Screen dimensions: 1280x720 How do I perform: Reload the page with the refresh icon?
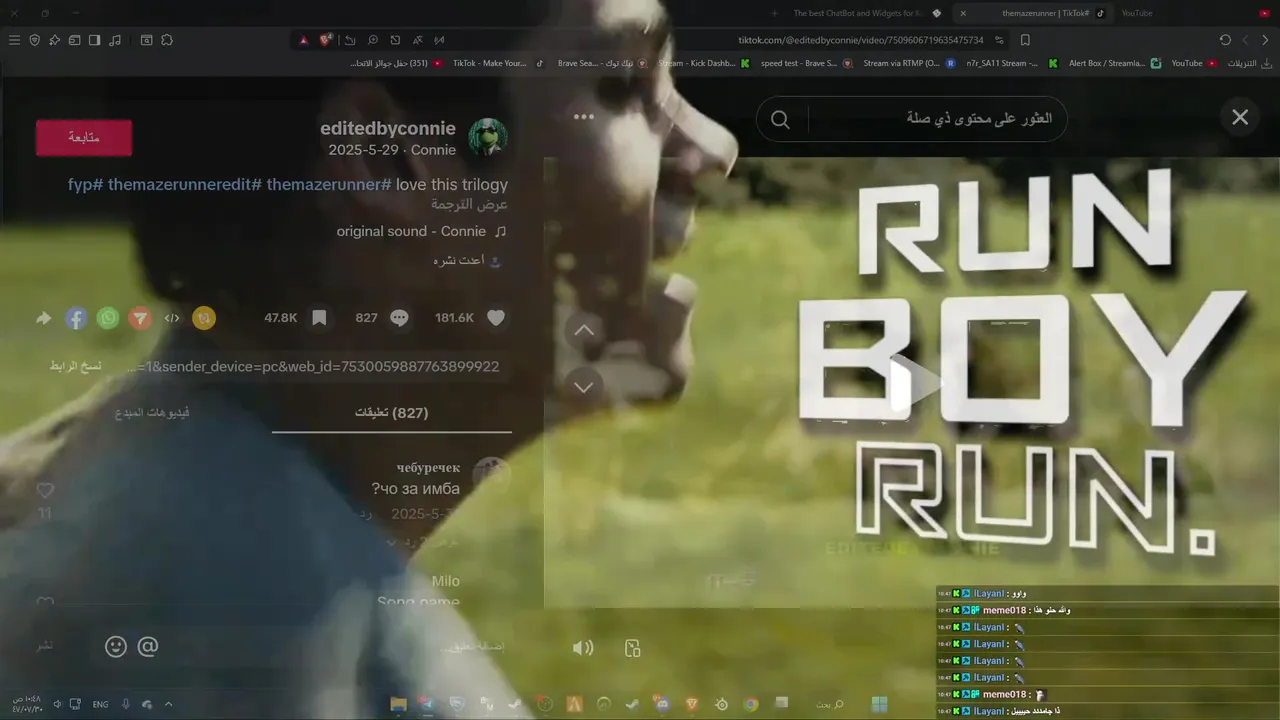pos(1225,40)
